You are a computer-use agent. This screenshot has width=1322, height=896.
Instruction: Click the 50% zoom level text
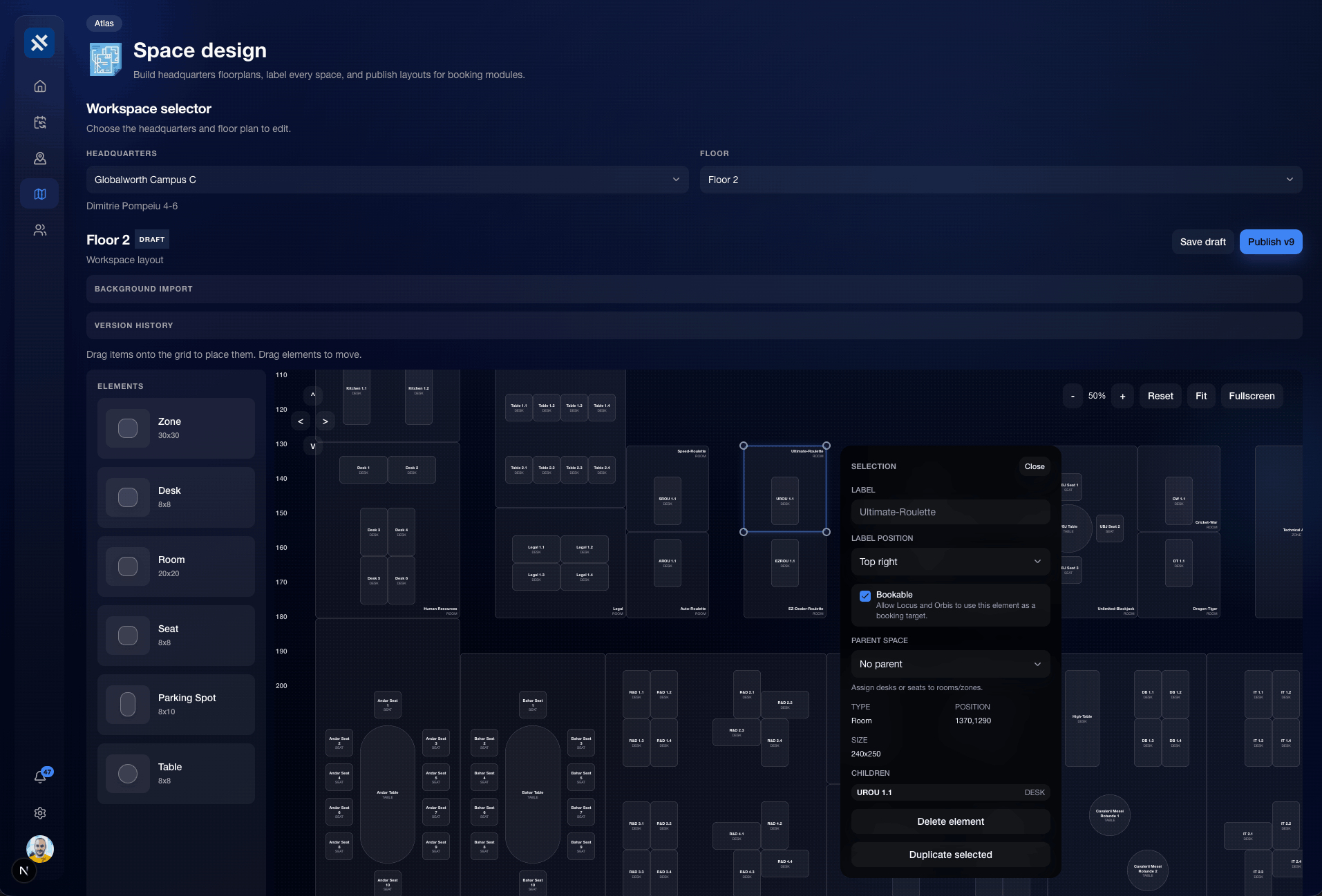(x=1097, y=396)
